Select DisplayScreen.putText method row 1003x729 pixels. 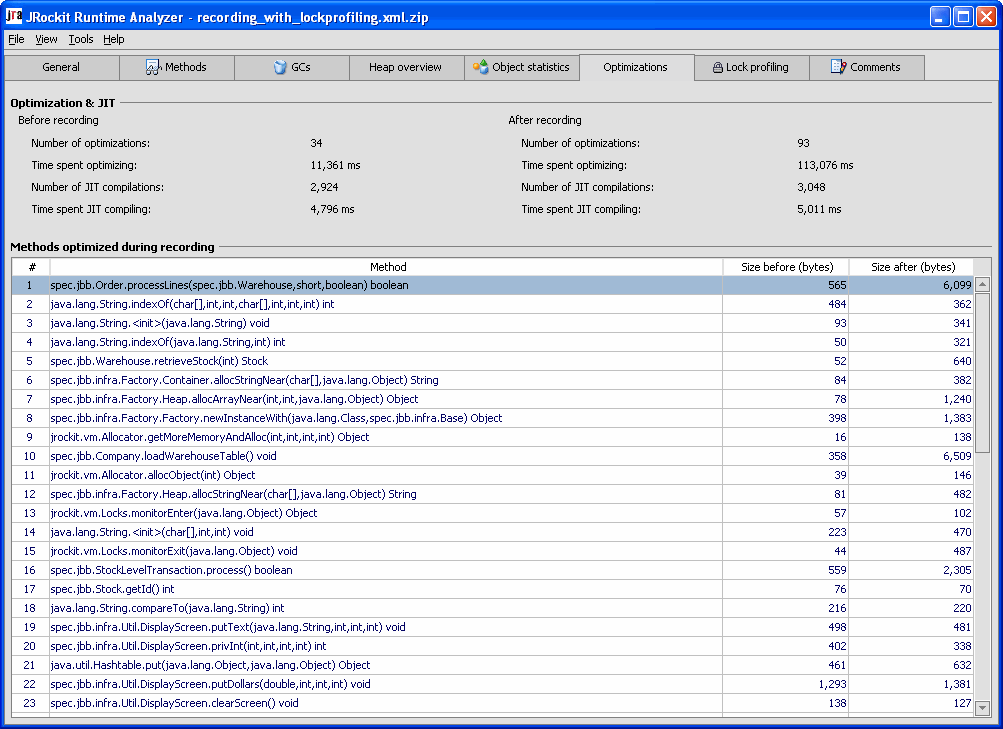click(494, 627)
